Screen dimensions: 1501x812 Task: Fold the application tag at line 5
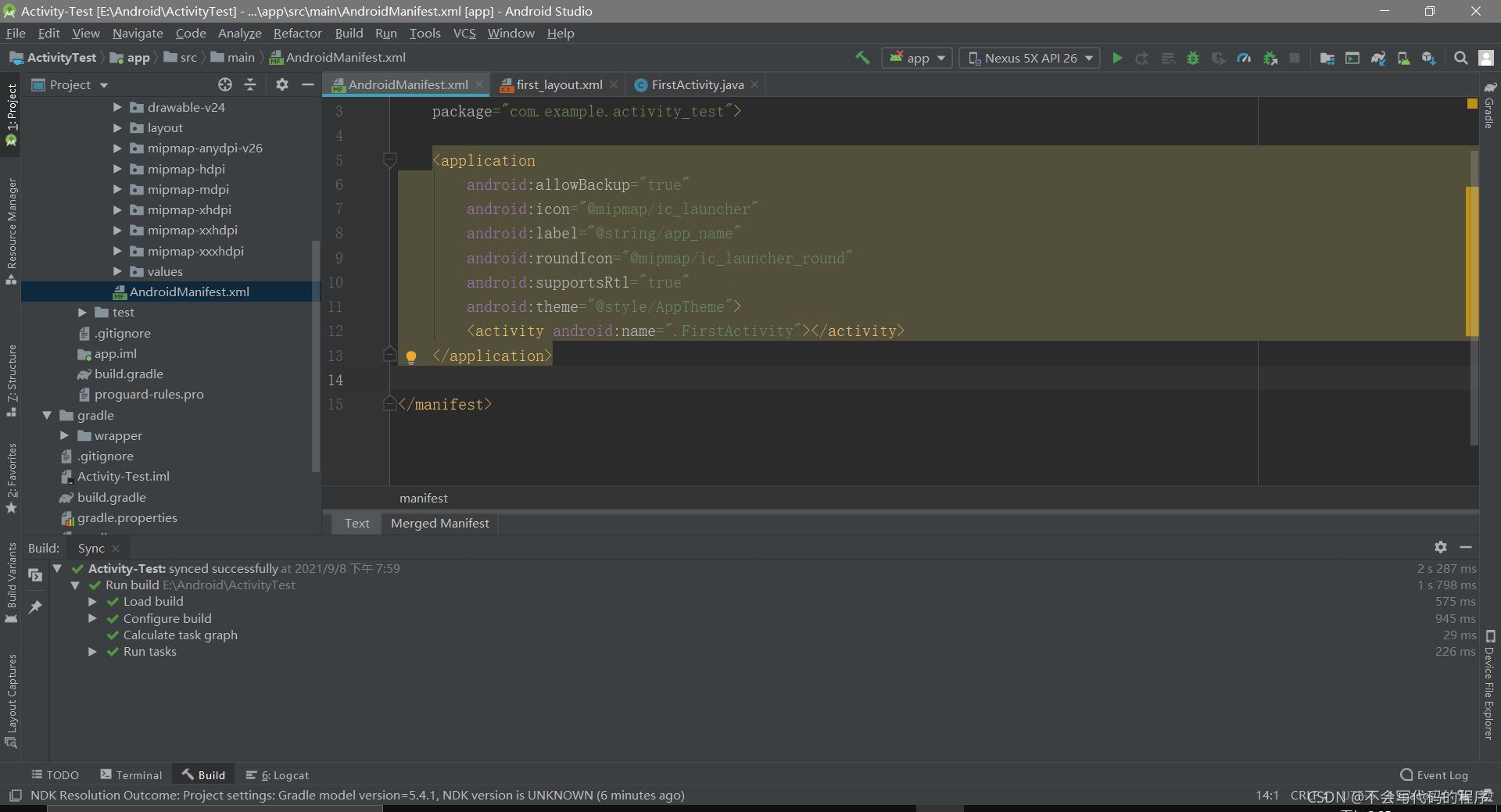tap(390, 160)
